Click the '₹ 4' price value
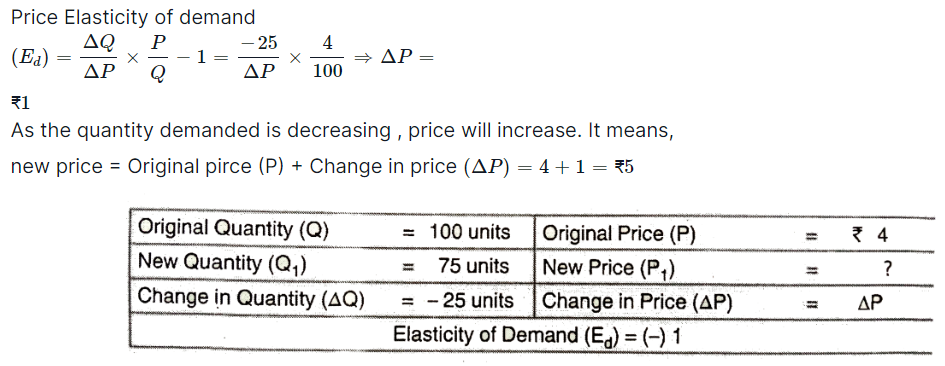The width and height of the screenshot is (945, 366). [x=870, y=235]
